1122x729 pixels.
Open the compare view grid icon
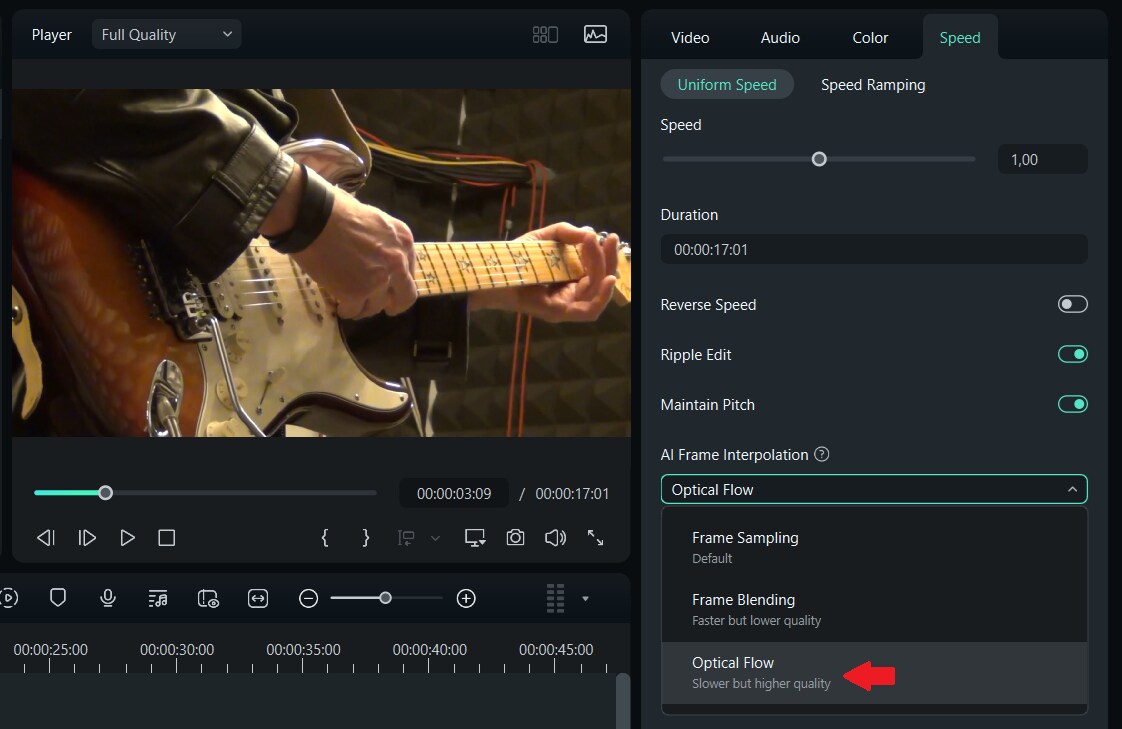tap(545, 34)
